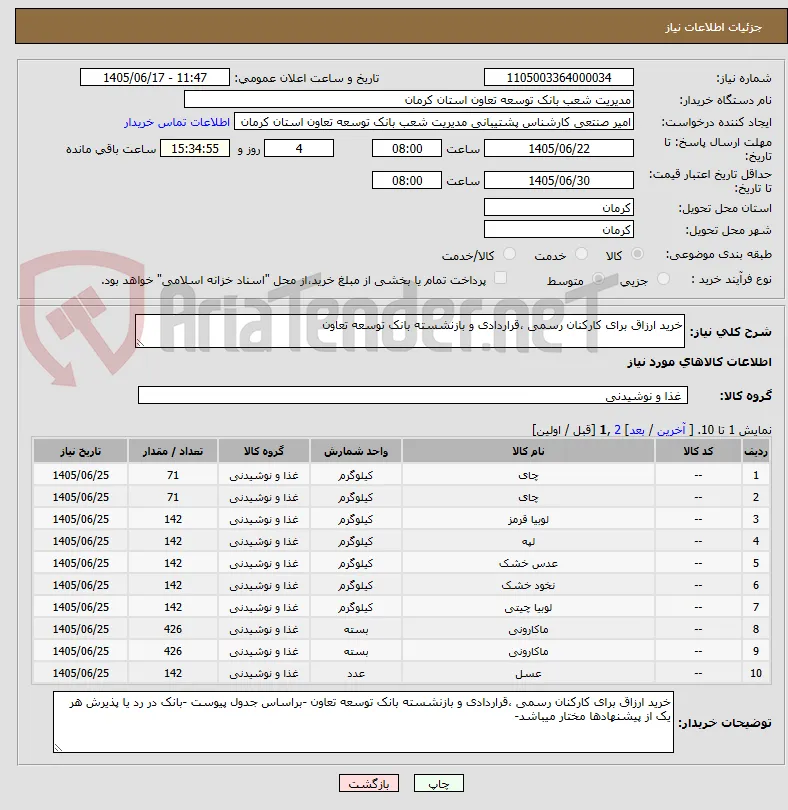Open the اطلاعات تماس خریدار link
This screenshot has height=810, width=788.
pos(177,122)
